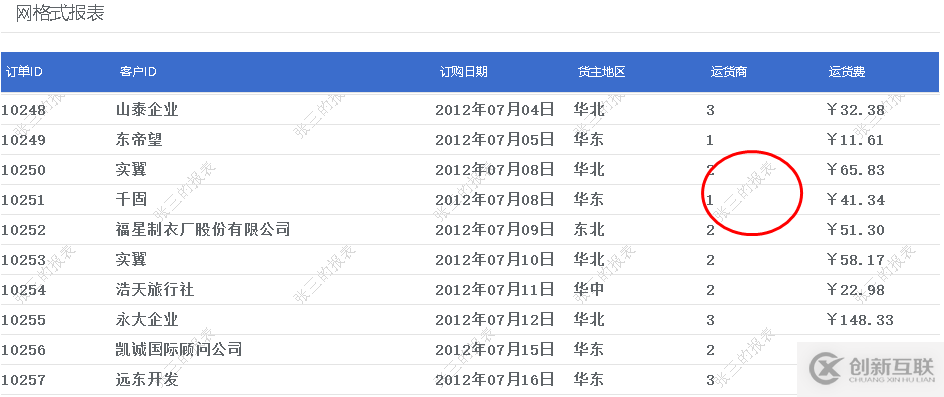Click customer 千固

(x=131, y=199)
